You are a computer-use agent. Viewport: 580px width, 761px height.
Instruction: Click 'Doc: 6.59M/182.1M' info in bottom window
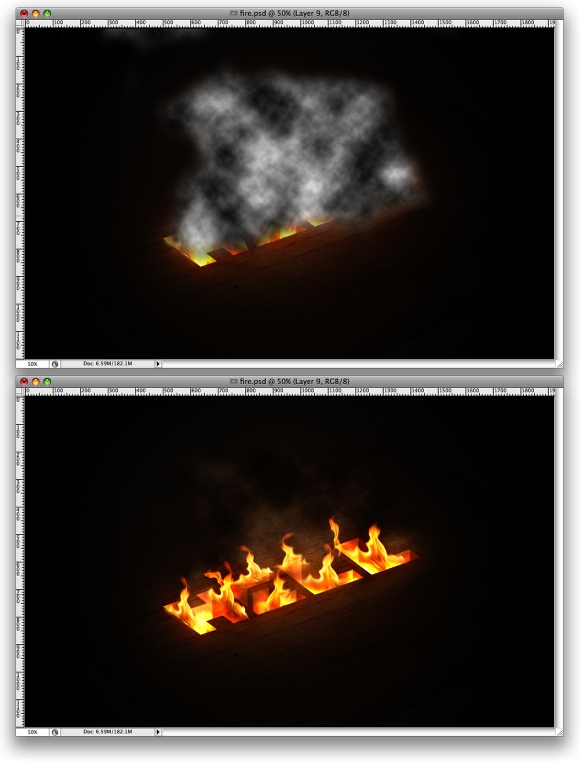coord(107,731)
